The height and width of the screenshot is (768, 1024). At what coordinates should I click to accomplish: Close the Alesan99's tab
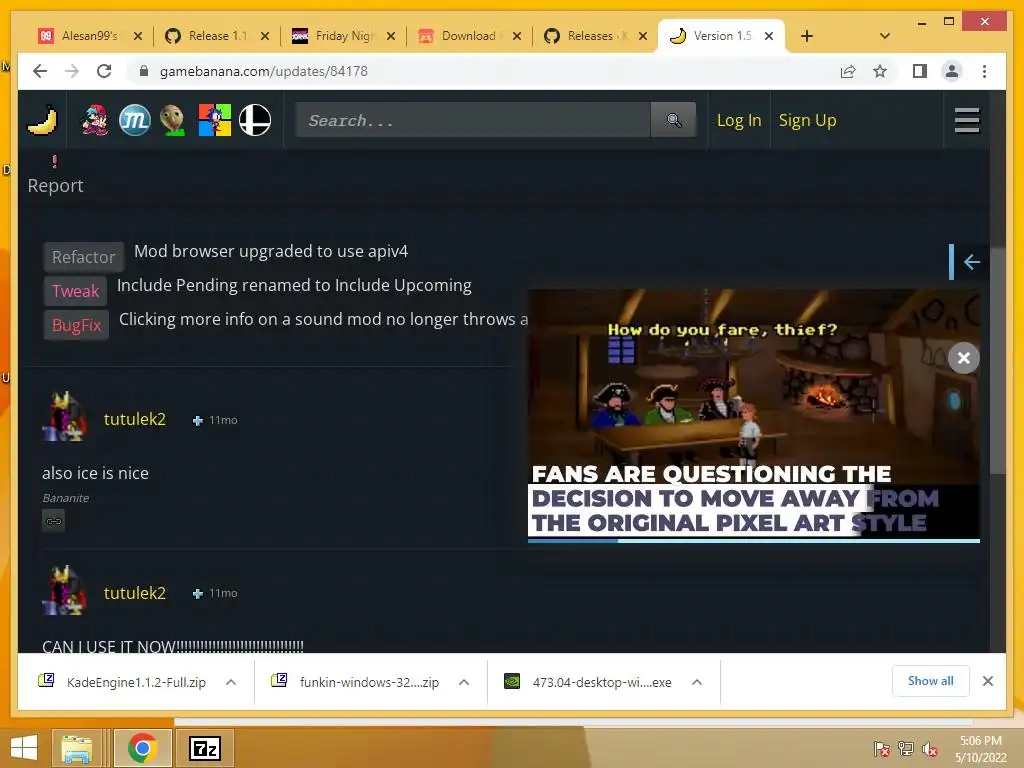tap(138, 36)
